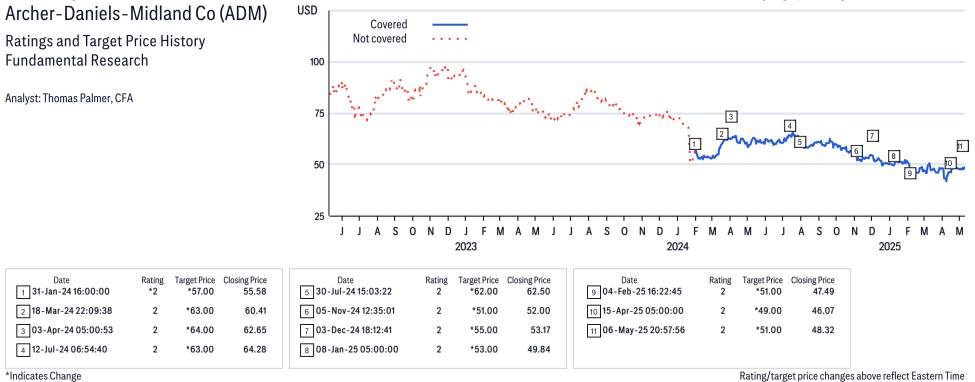
Task: Click table row date 04-Feb-25 16:22:45
Action: click(643, 291)
